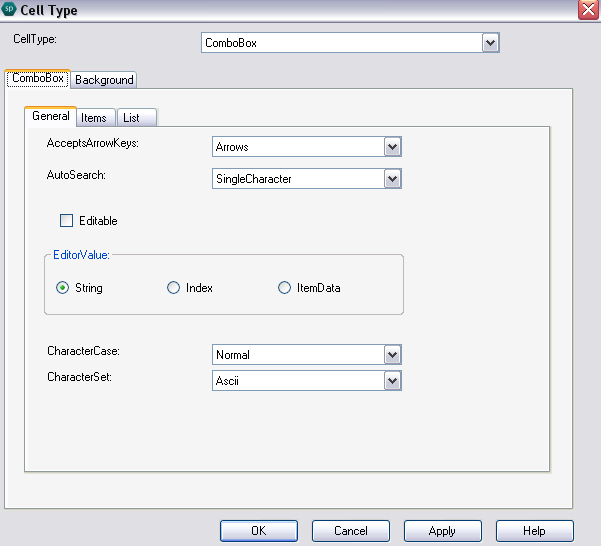
Task: Switch to the ComboBox tab
Action: click(38, 79)
